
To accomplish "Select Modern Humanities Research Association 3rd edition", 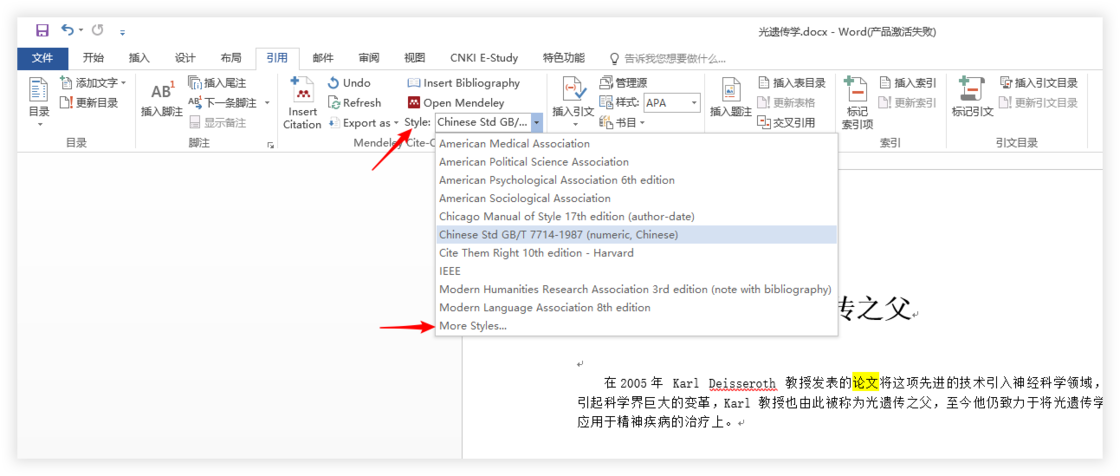I will 636,289.
